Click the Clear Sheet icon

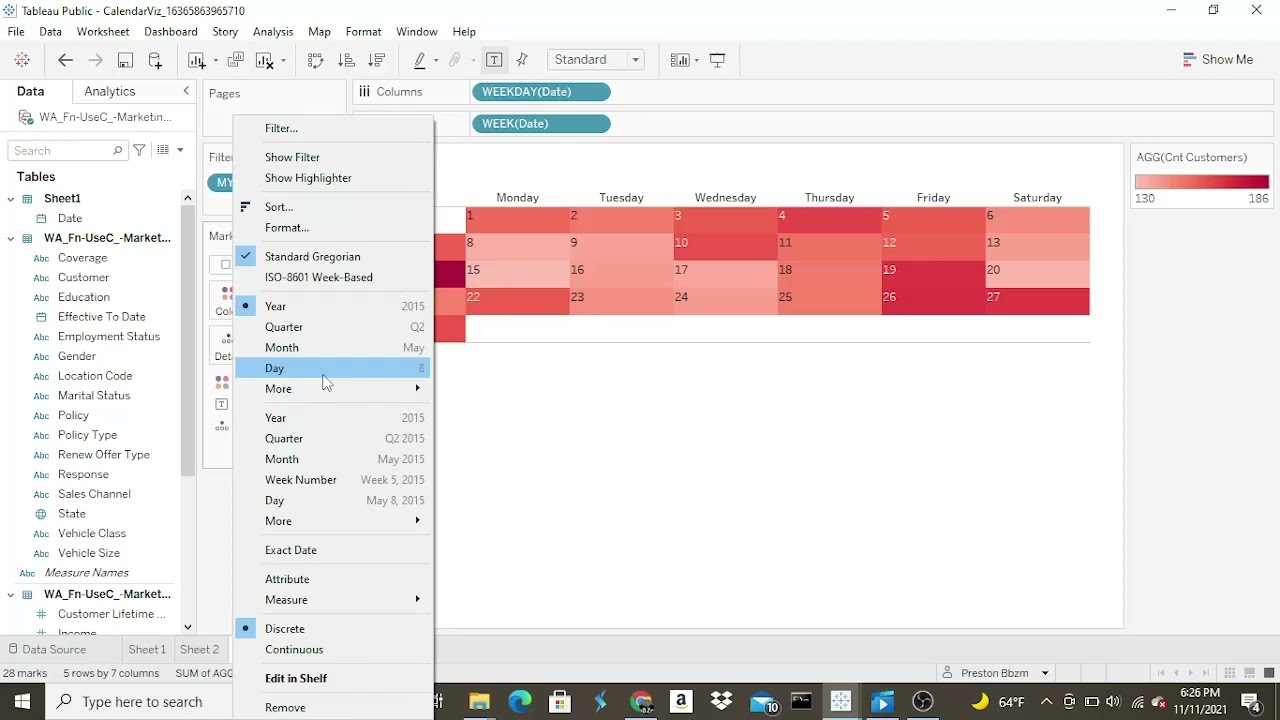[265, 60]
